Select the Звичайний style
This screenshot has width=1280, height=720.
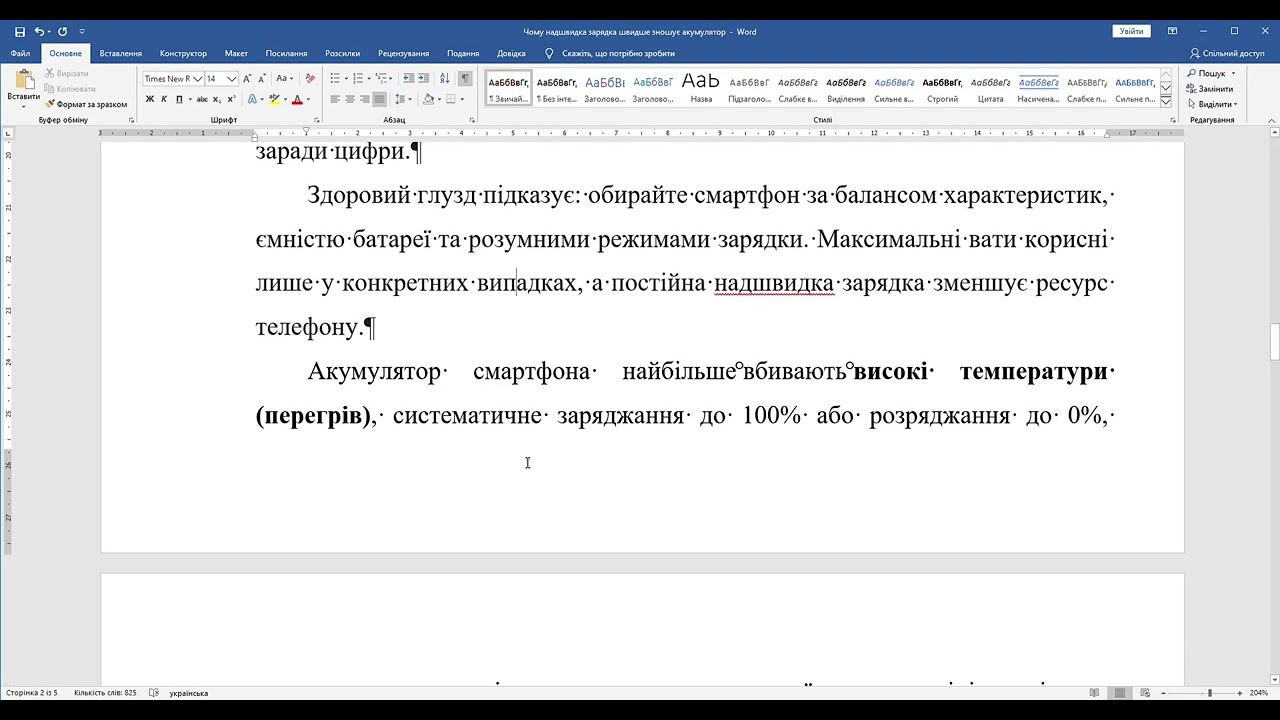(x=509, y=88)
